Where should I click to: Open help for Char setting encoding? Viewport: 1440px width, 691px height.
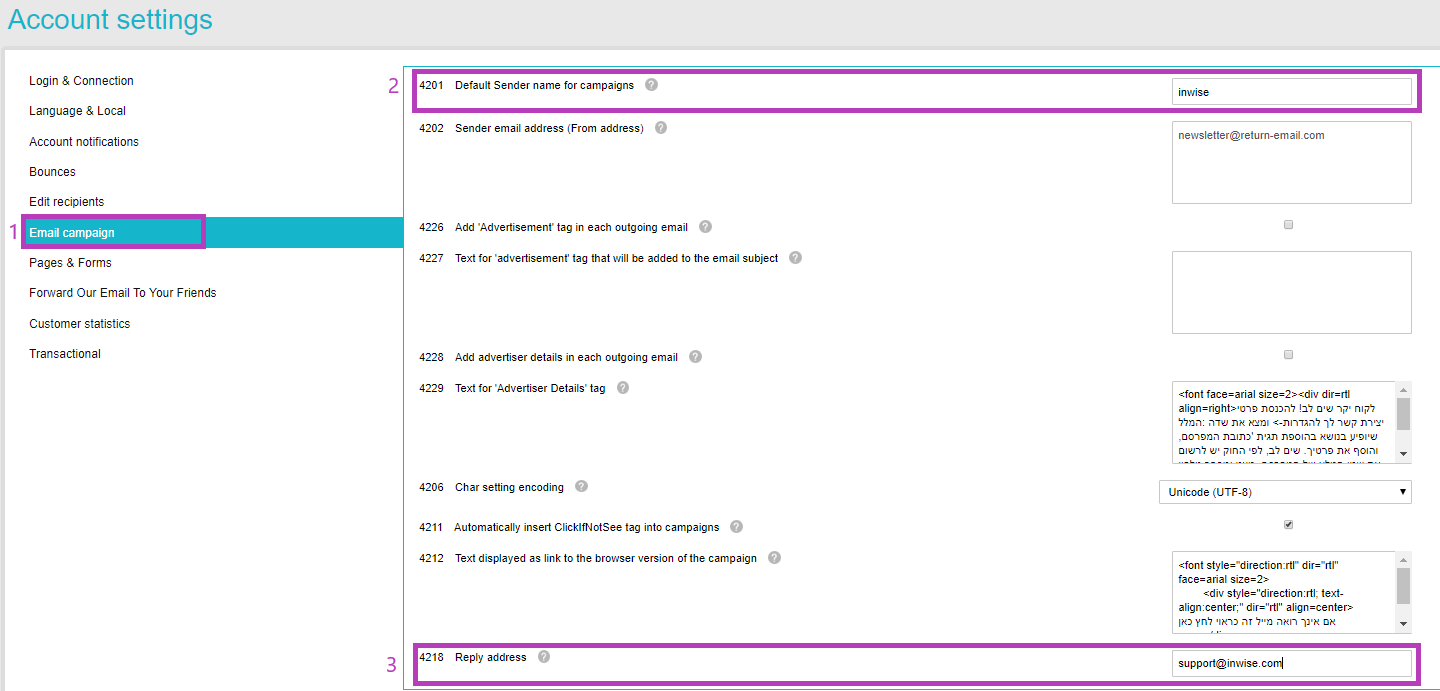tap(581, 487)
